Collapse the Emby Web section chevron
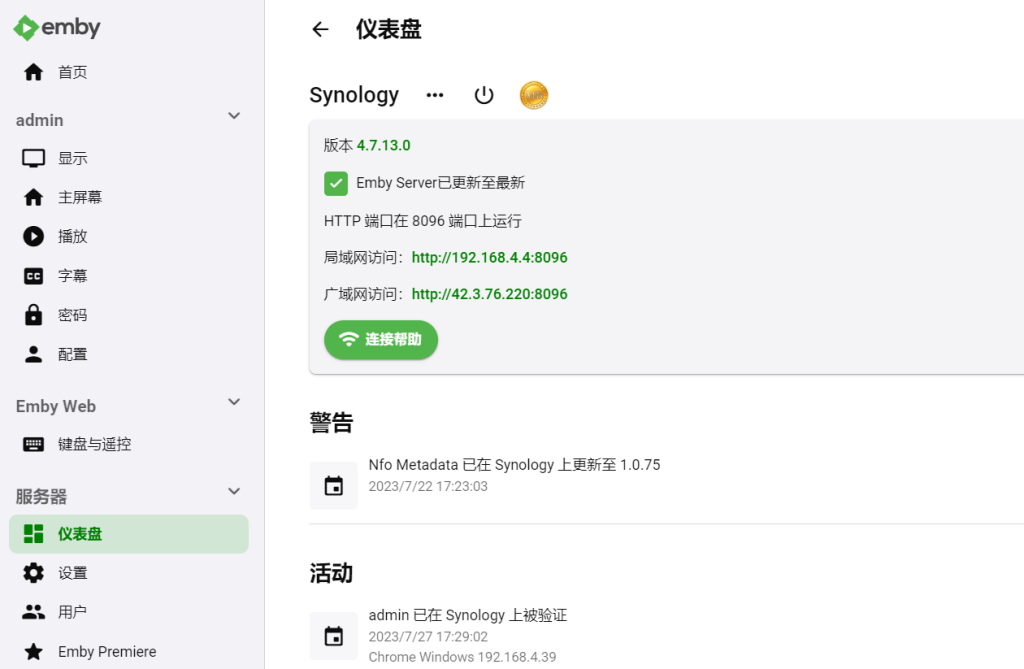The image size is (1024, 669). (x=234, y=402)
